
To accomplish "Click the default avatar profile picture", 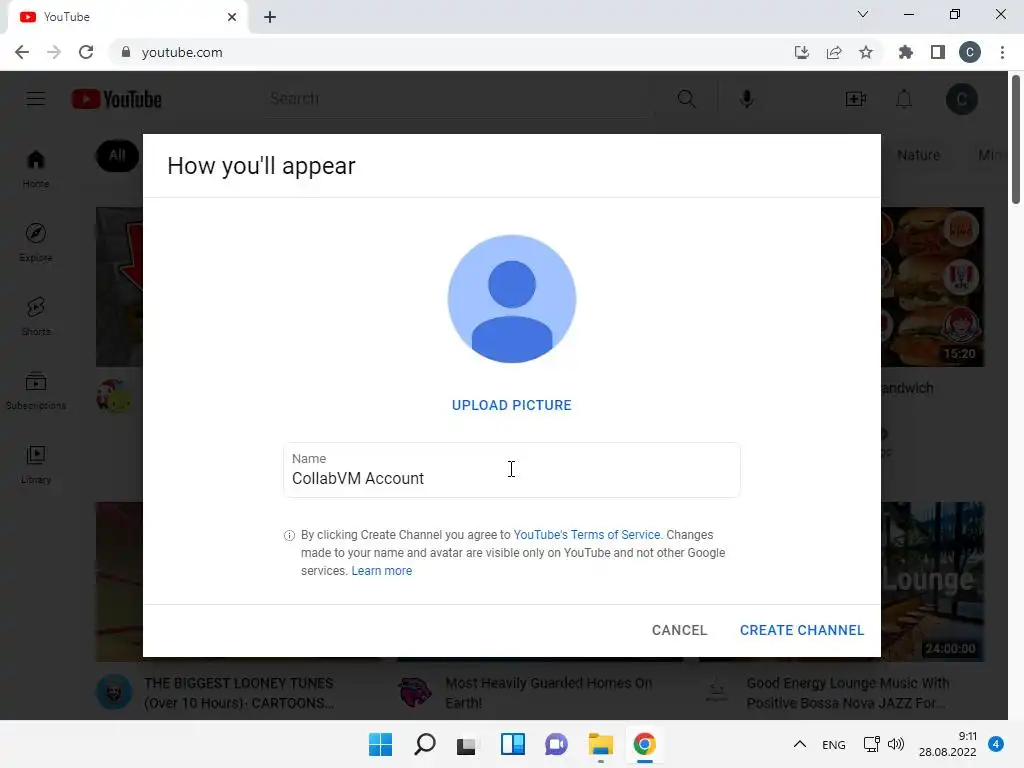I will click(x=511, y=299).
